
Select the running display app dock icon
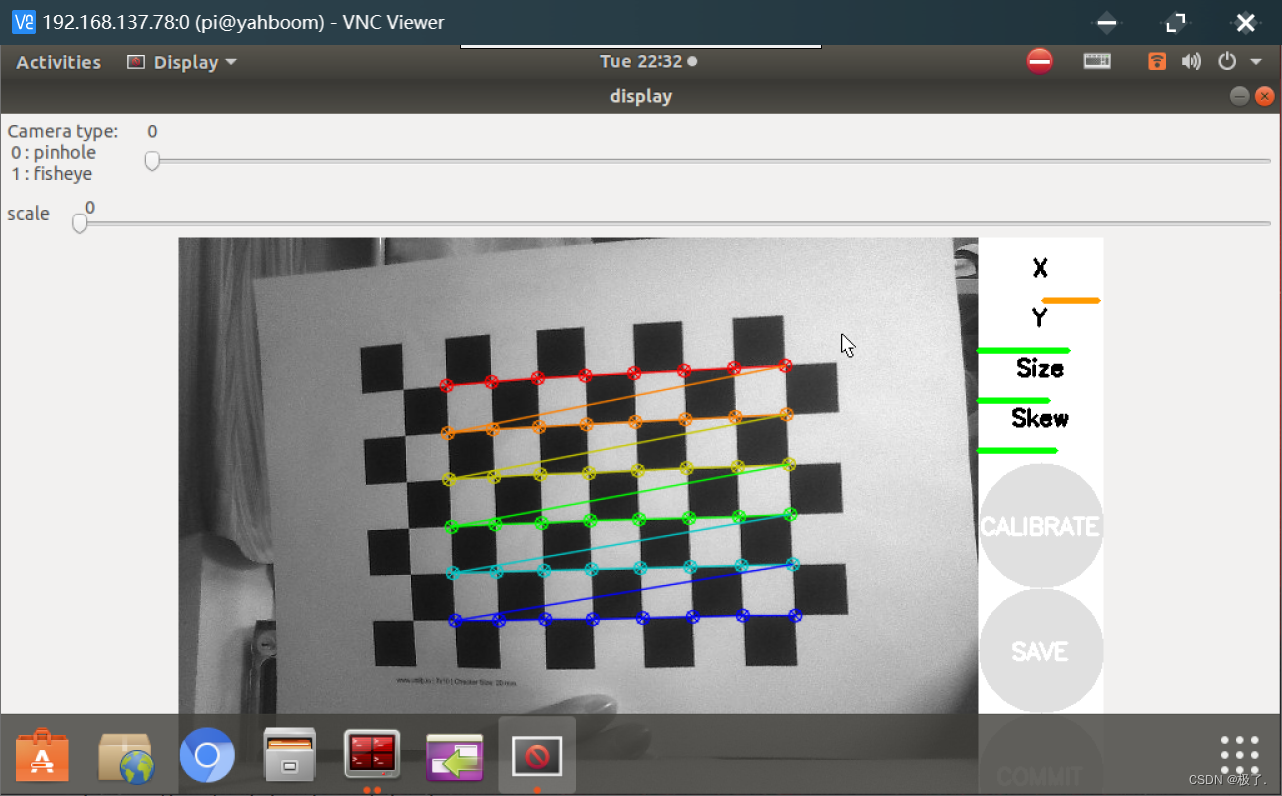[537, 756]
